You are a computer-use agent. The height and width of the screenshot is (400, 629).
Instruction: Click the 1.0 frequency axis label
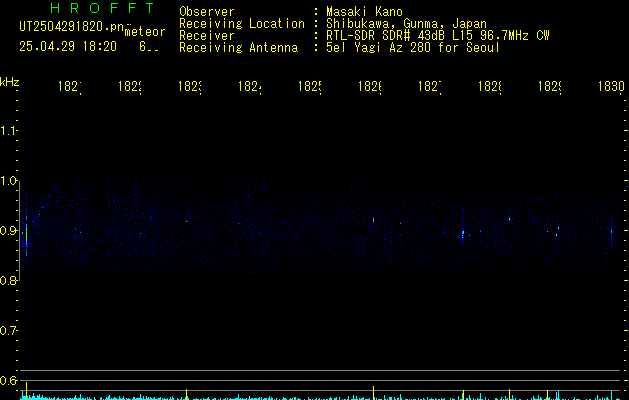(x=8, y=181)
